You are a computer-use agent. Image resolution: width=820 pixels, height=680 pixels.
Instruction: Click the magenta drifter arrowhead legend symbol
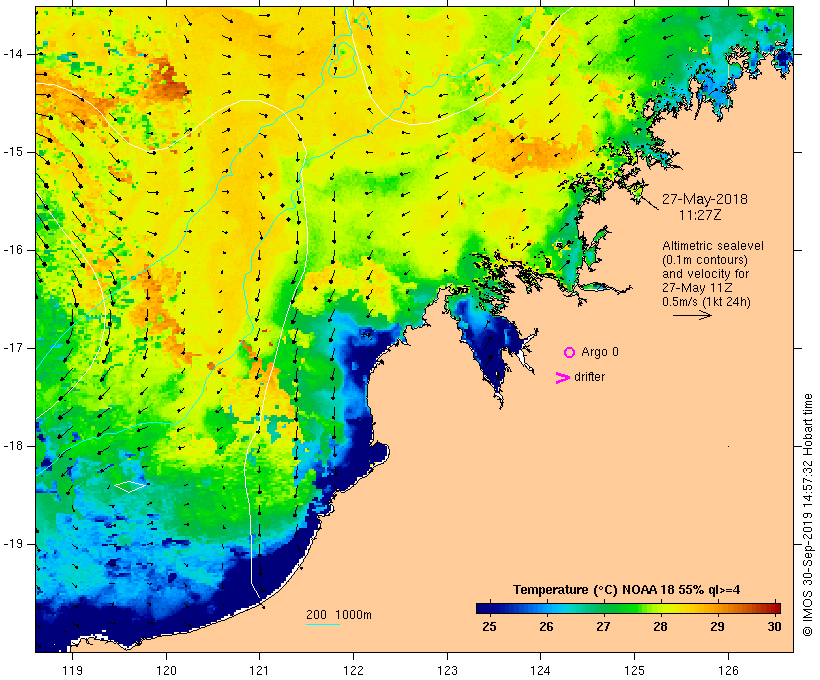562,378
